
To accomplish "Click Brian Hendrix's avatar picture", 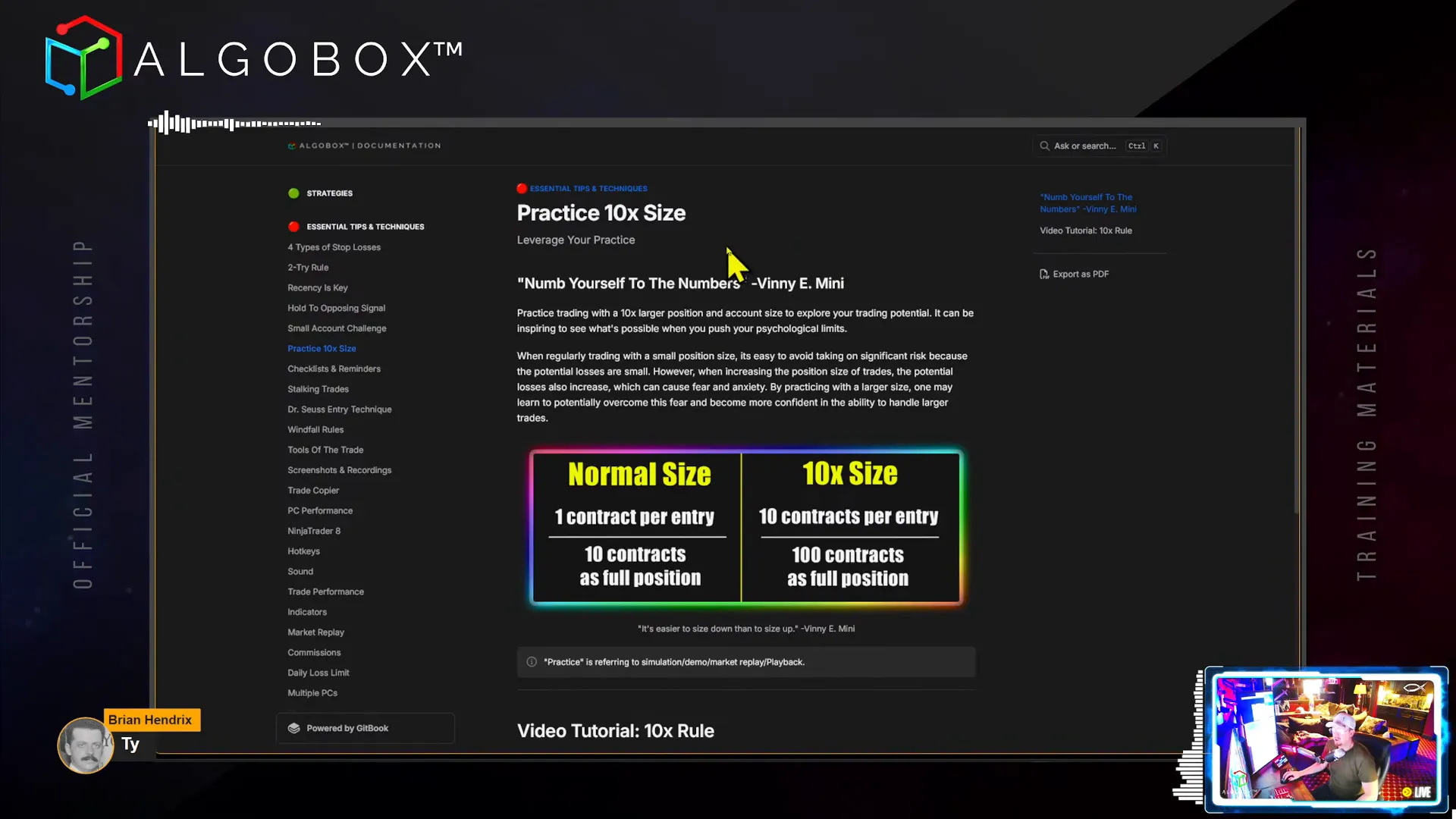I will [x=85, y=745].
